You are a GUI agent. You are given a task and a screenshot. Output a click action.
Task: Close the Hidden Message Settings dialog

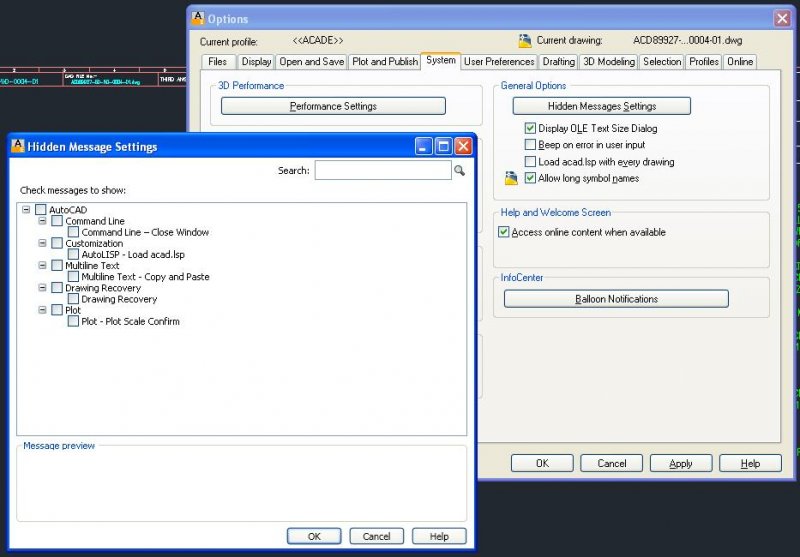[x=463, y=146]
